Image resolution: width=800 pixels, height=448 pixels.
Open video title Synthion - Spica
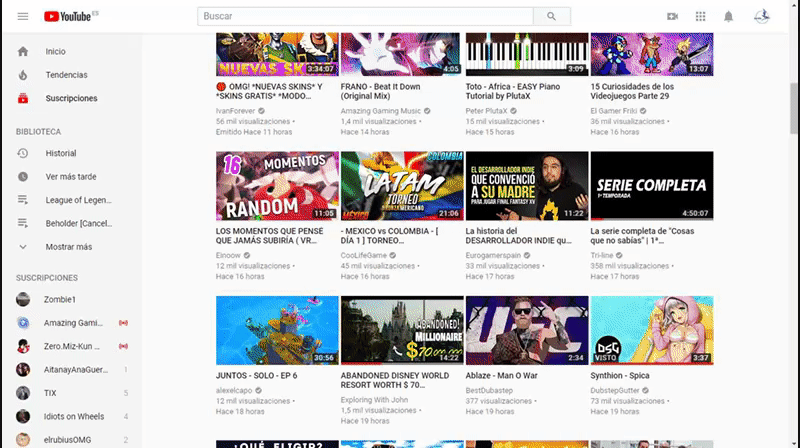click(x=620, y=376)
